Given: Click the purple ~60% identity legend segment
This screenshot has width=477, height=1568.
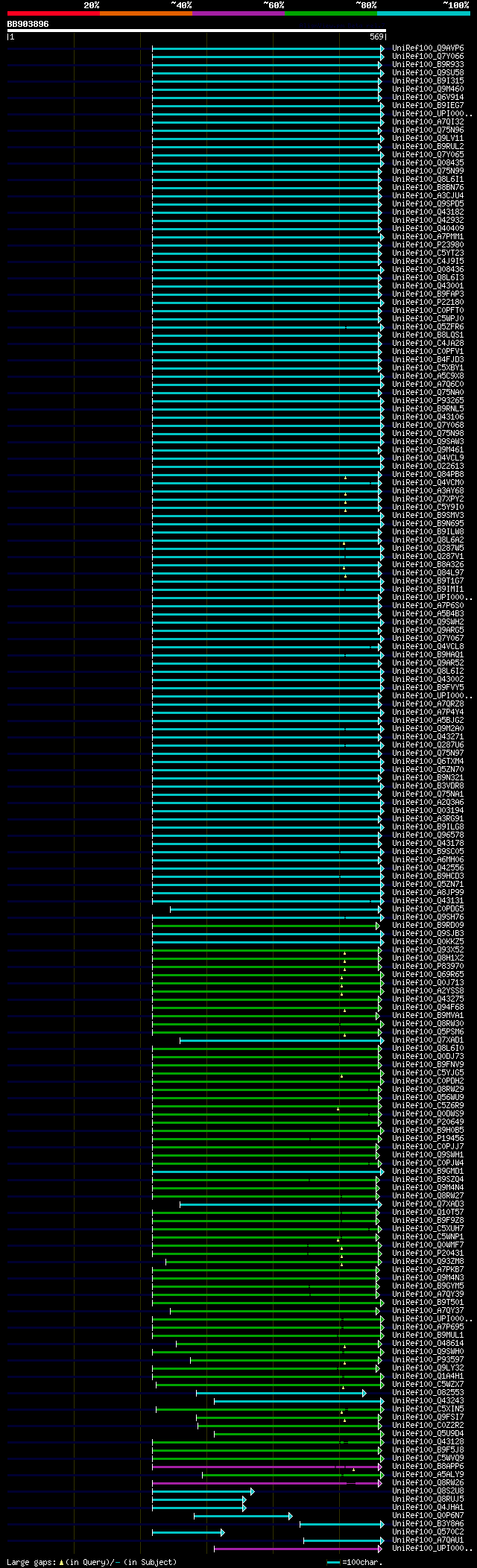Looking at the screenshot, I should click(238, 13).
